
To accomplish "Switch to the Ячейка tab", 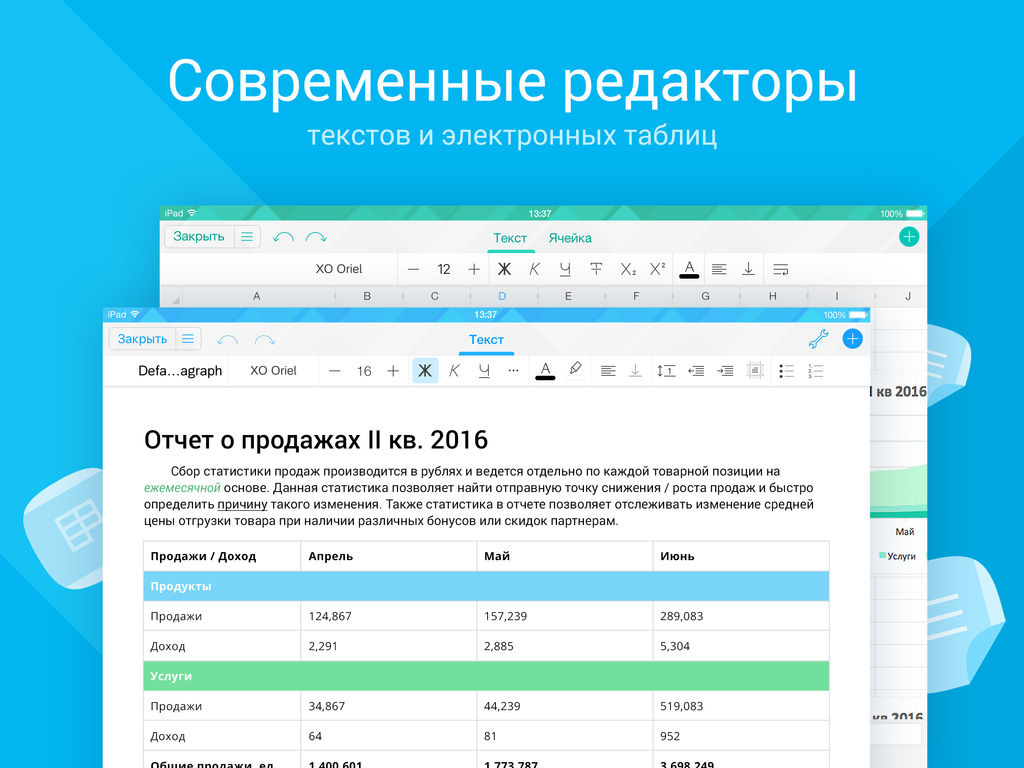I will 570,238.
